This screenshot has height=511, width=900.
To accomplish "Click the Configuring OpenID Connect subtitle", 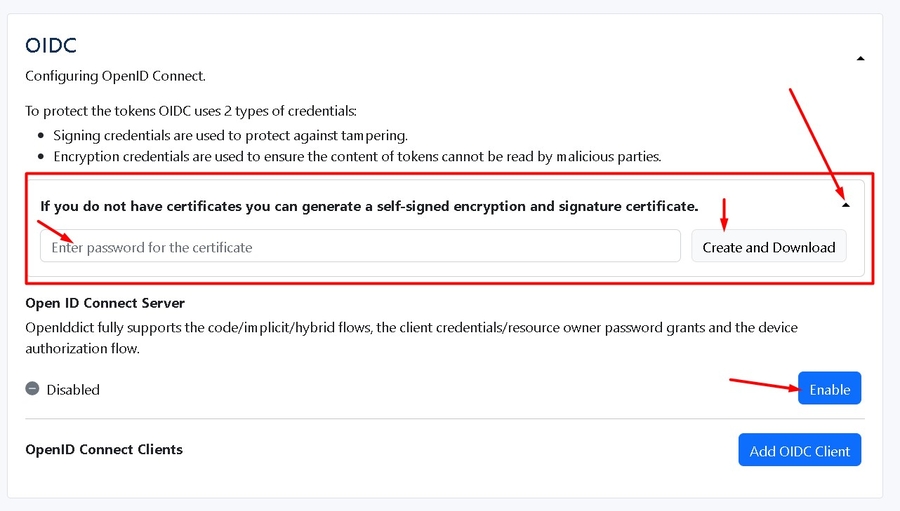I will coord(115,76).
